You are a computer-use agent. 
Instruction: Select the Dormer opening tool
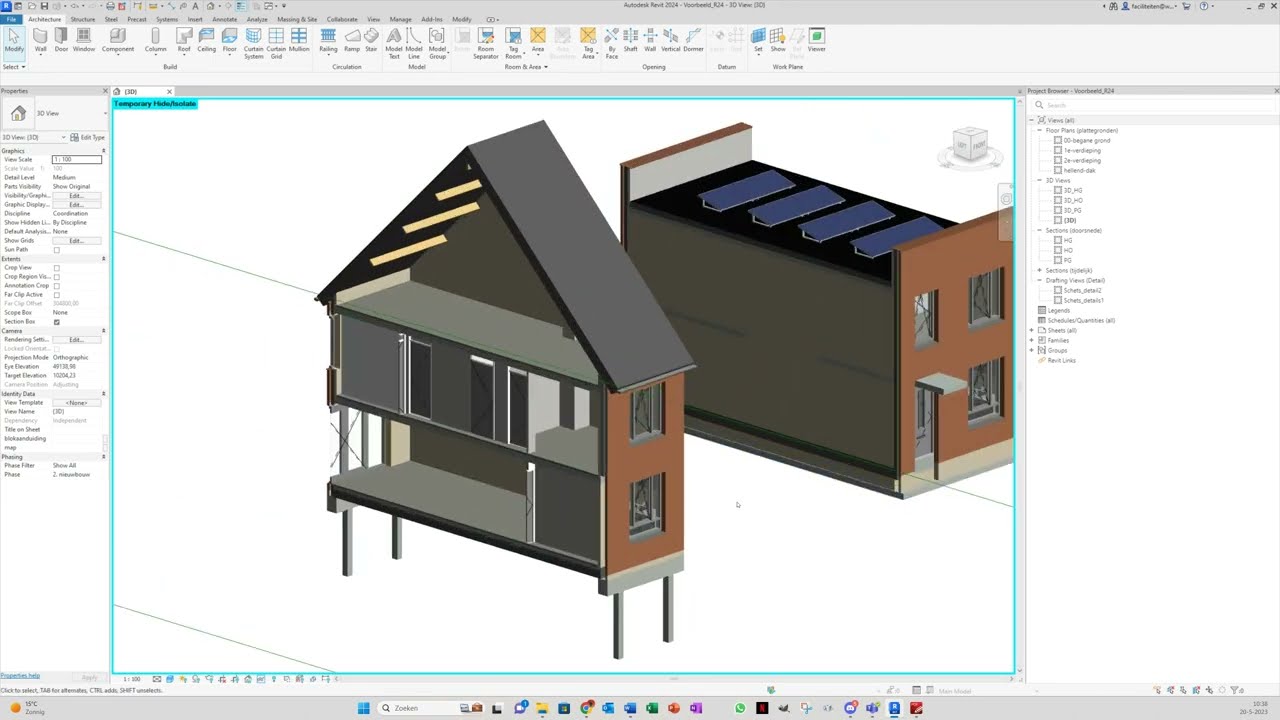point(693,40)
